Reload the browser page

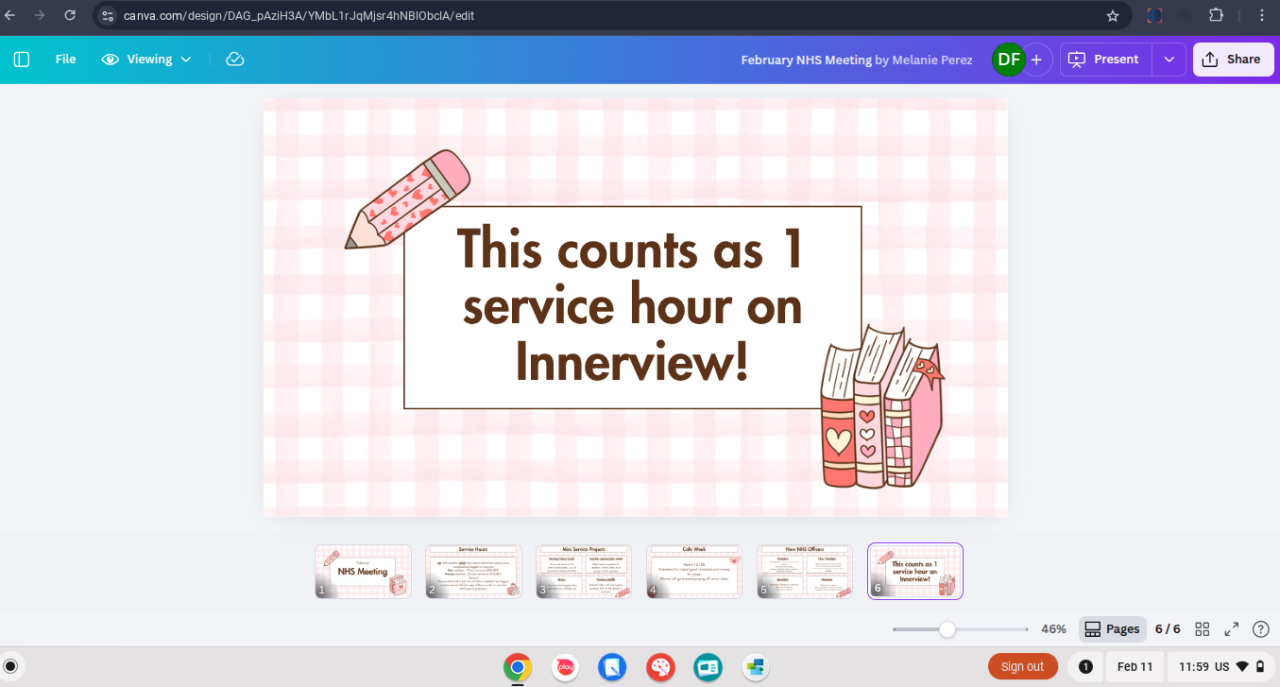(x=70, y=15)
